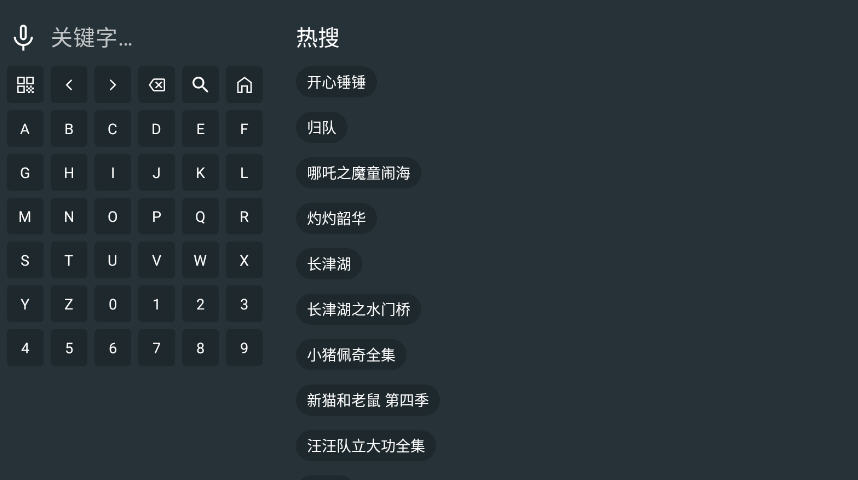Go to the home screen icon
858x480 pixels.
[x=244, y=85]
